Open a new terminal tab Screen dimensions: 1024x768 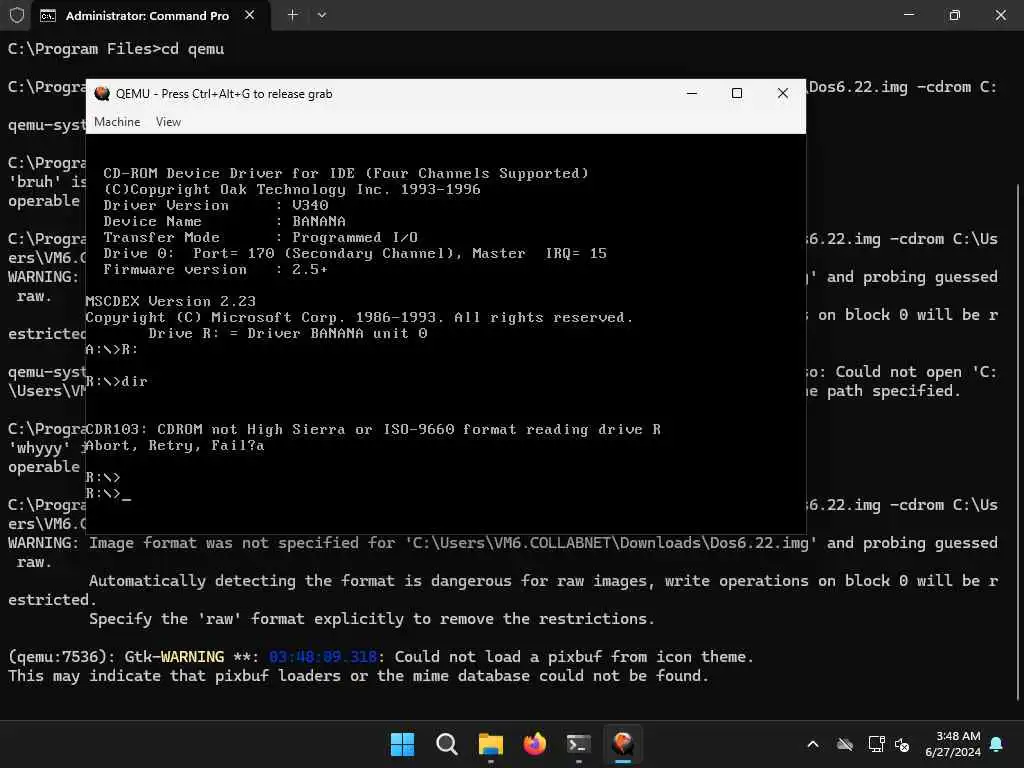tap(293, 15)
